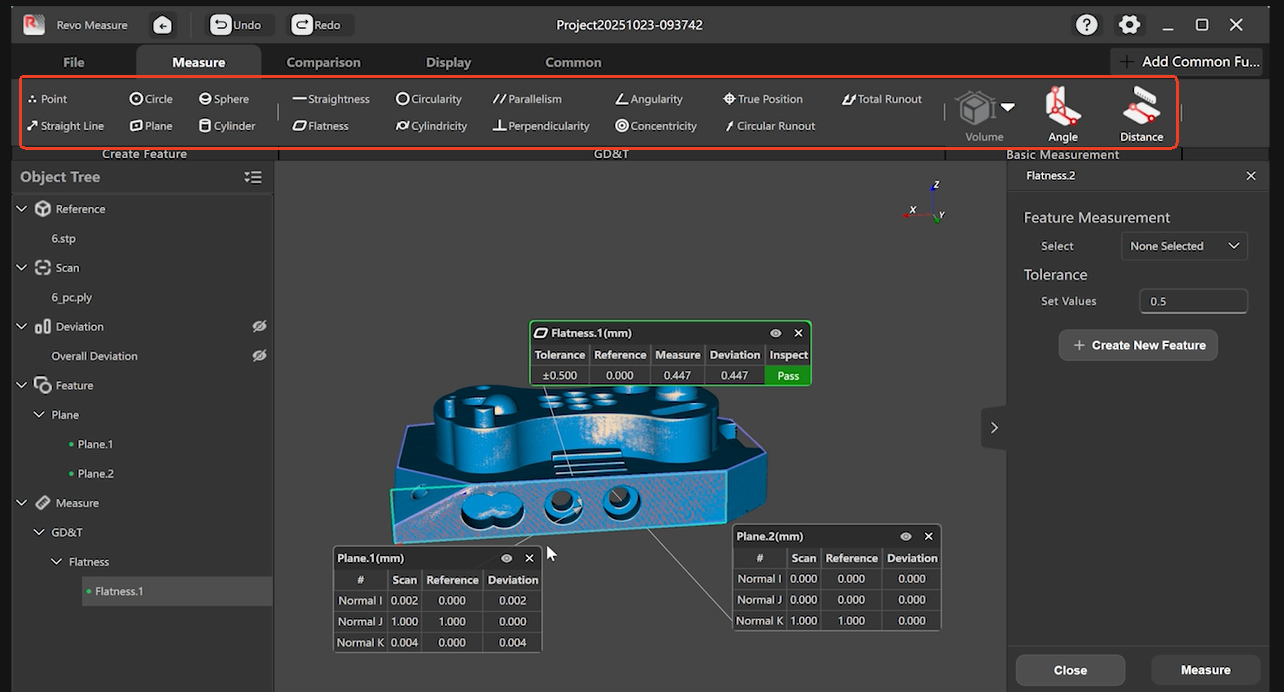Expand the Volume tool dropdown arrow
Viewport: 1284px width, 692px height.
[x=1008, y=107]
